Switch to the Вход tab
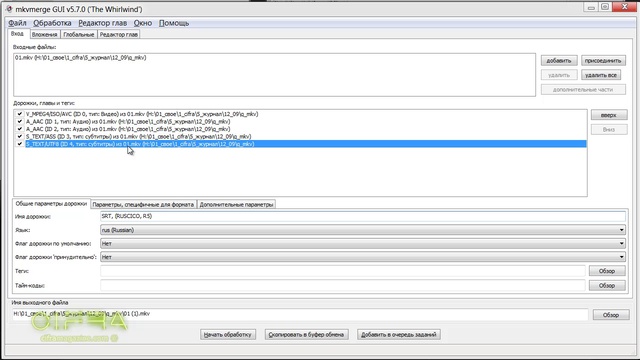 coord(18,34)
